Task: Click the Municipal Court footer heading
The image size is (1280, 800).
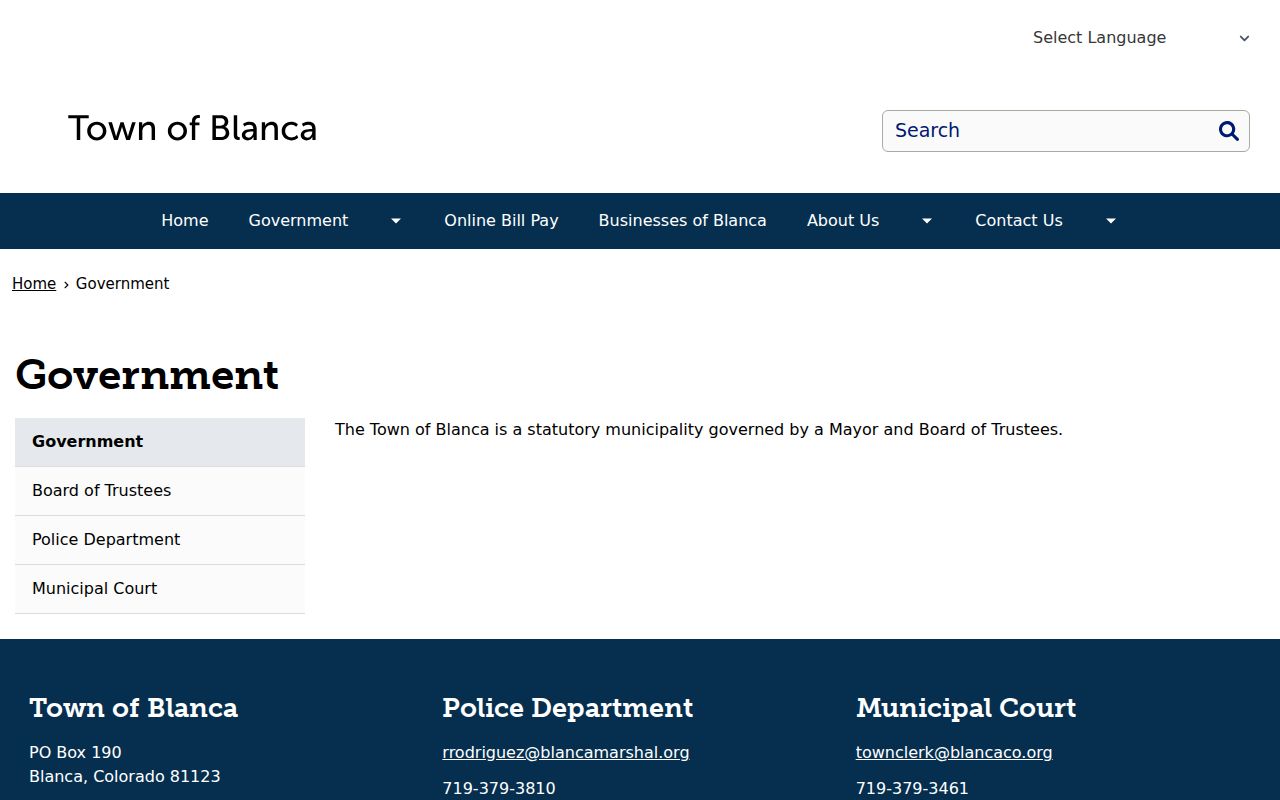Action: (x=966, y=708)
